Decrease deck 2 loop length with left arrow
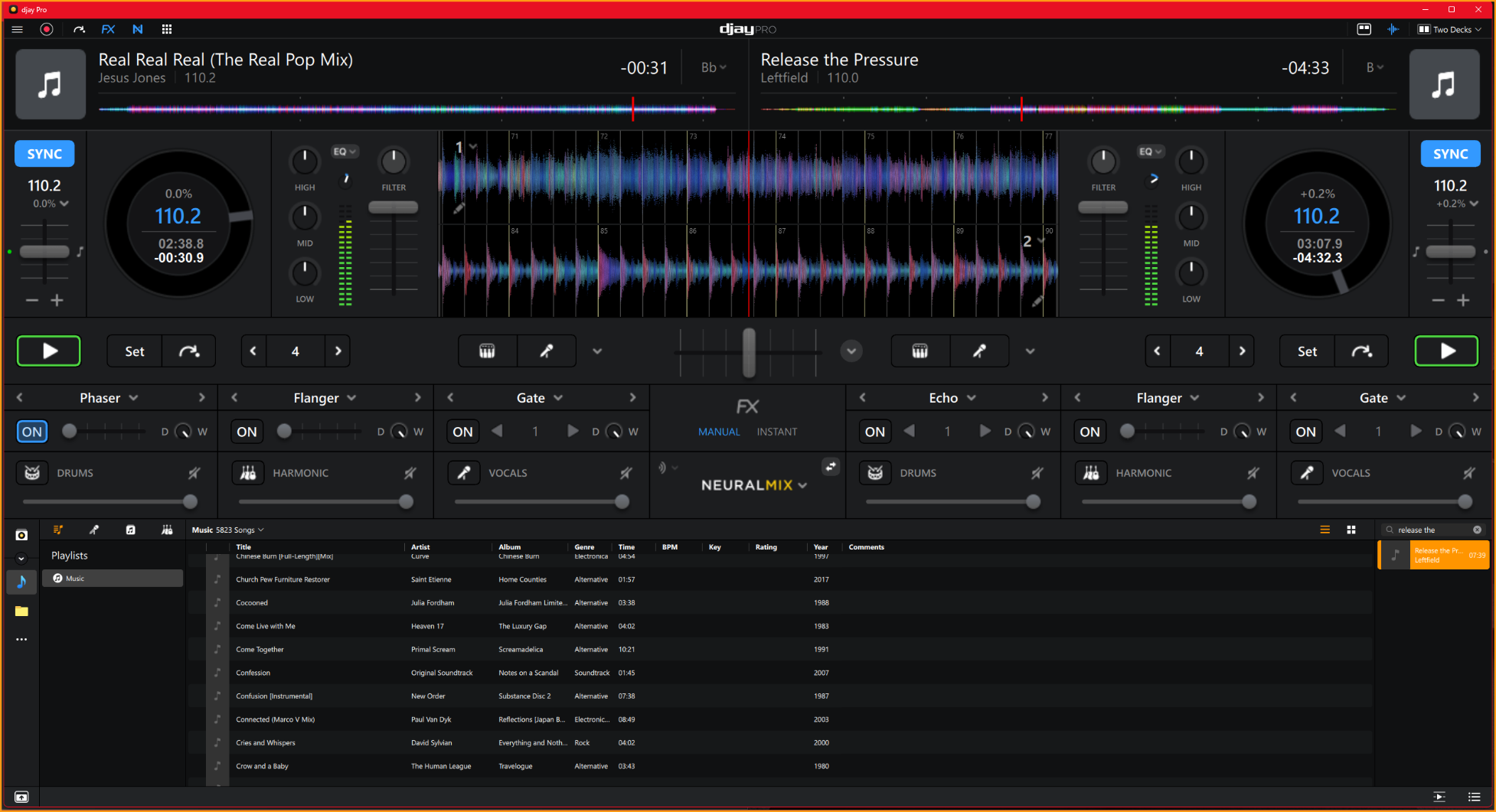This screenshot has width=1496, height=812. [x=1158, y=351]
